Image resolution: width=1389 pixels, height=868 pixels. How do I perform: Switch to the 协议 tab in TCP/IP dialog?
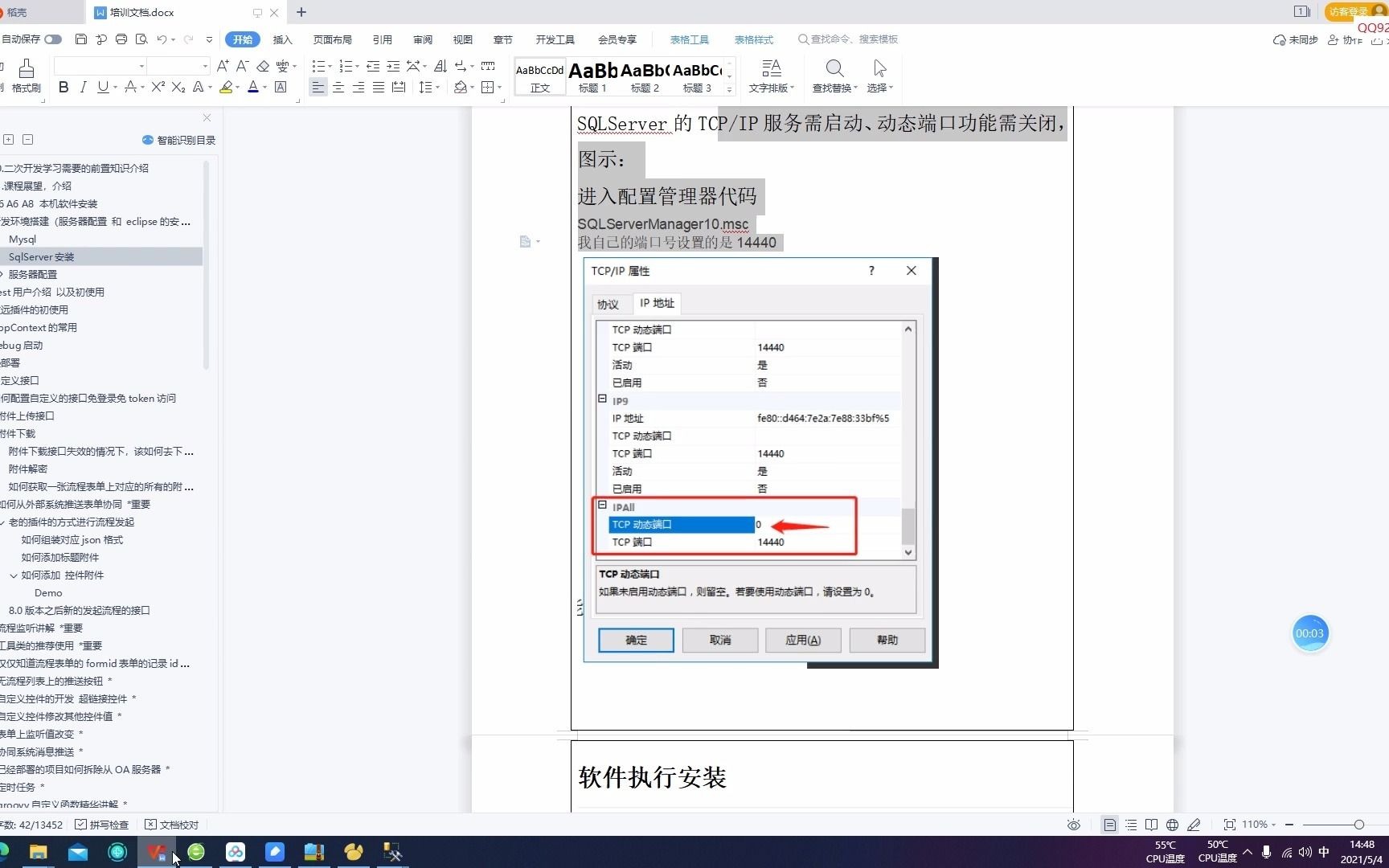coord(608,304)
